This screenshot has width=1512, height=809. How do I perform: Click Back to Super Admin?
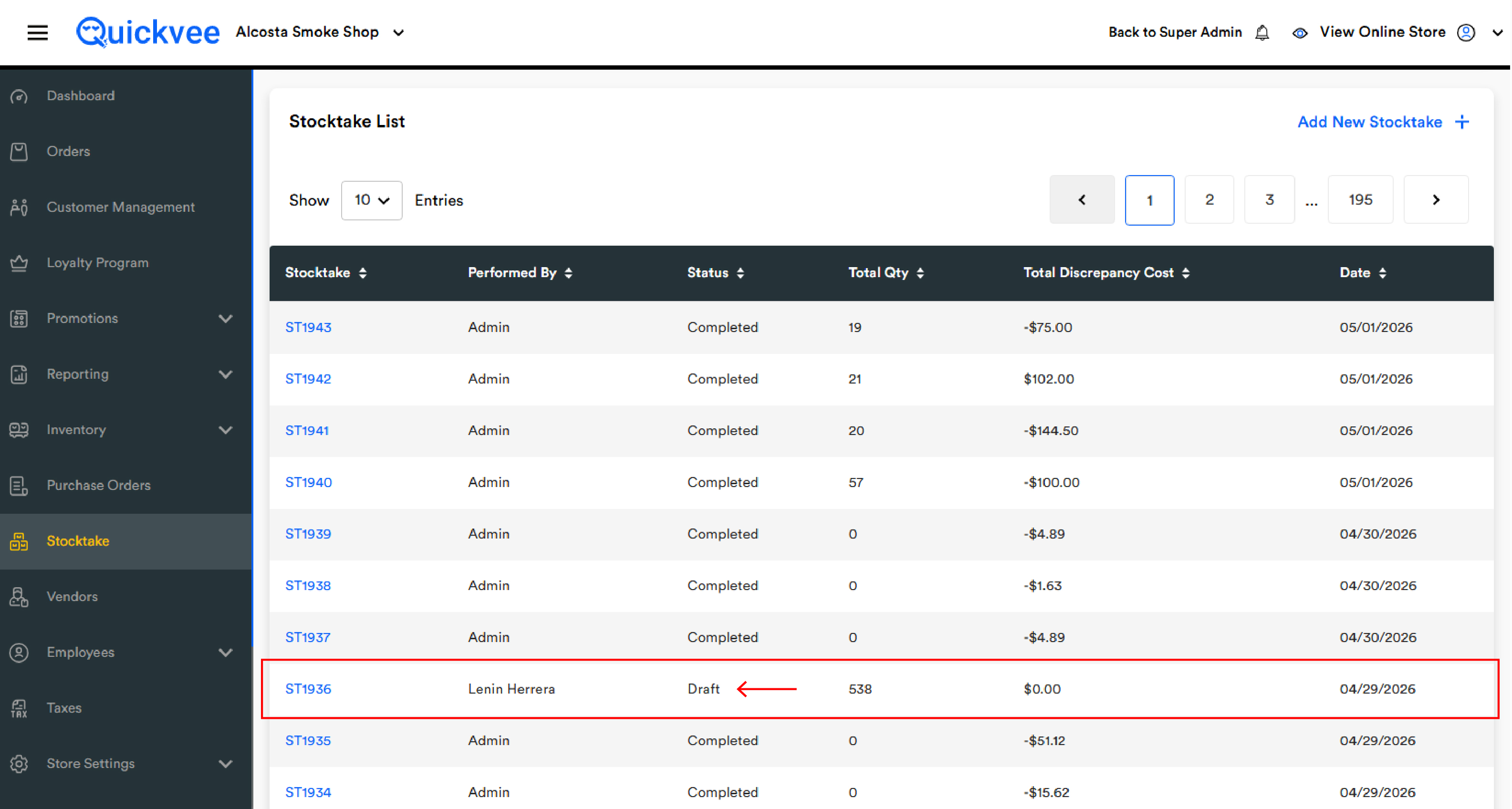click(x=1175, y=32)
